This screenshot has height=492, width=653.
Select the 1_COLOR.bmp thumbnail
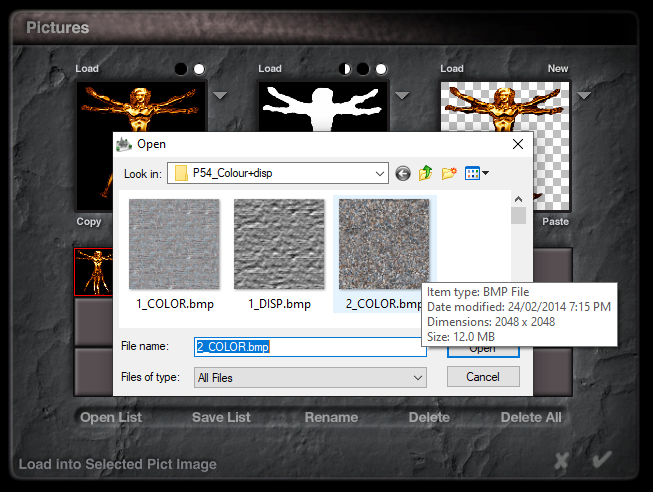174,244
